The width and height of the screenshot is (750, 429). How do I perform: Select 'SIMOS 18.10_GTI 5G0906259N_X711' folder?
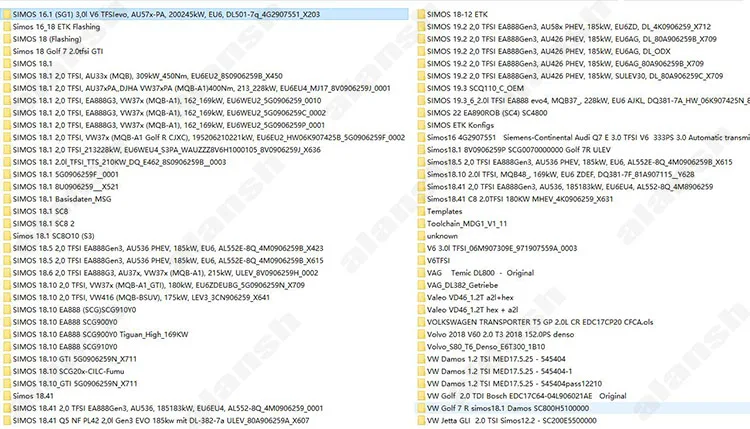pos(75,384)
